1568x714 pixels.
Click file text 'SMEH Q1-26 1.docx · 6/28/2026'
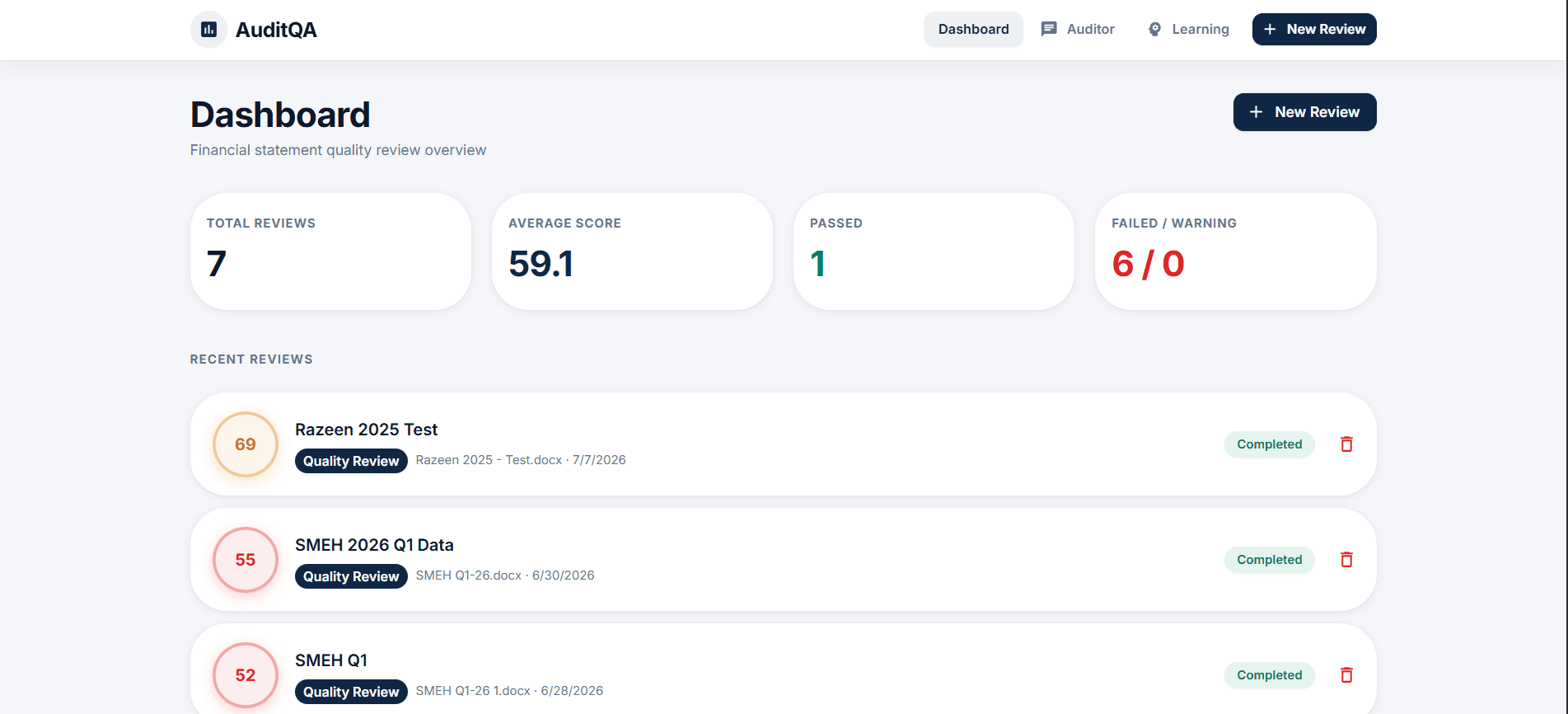tap(509, 691)
